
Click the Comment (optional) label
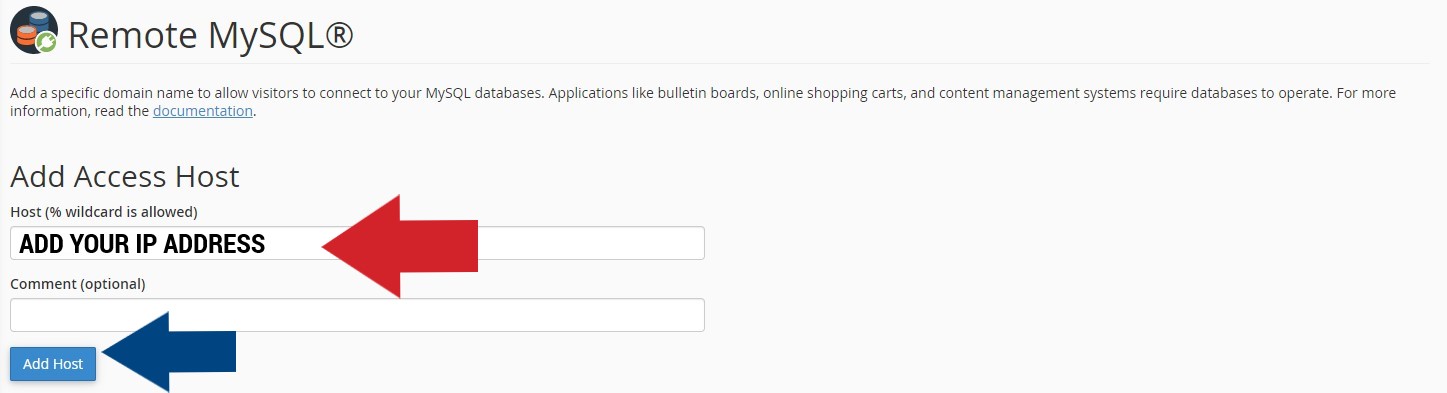click(x=78, y=284)
